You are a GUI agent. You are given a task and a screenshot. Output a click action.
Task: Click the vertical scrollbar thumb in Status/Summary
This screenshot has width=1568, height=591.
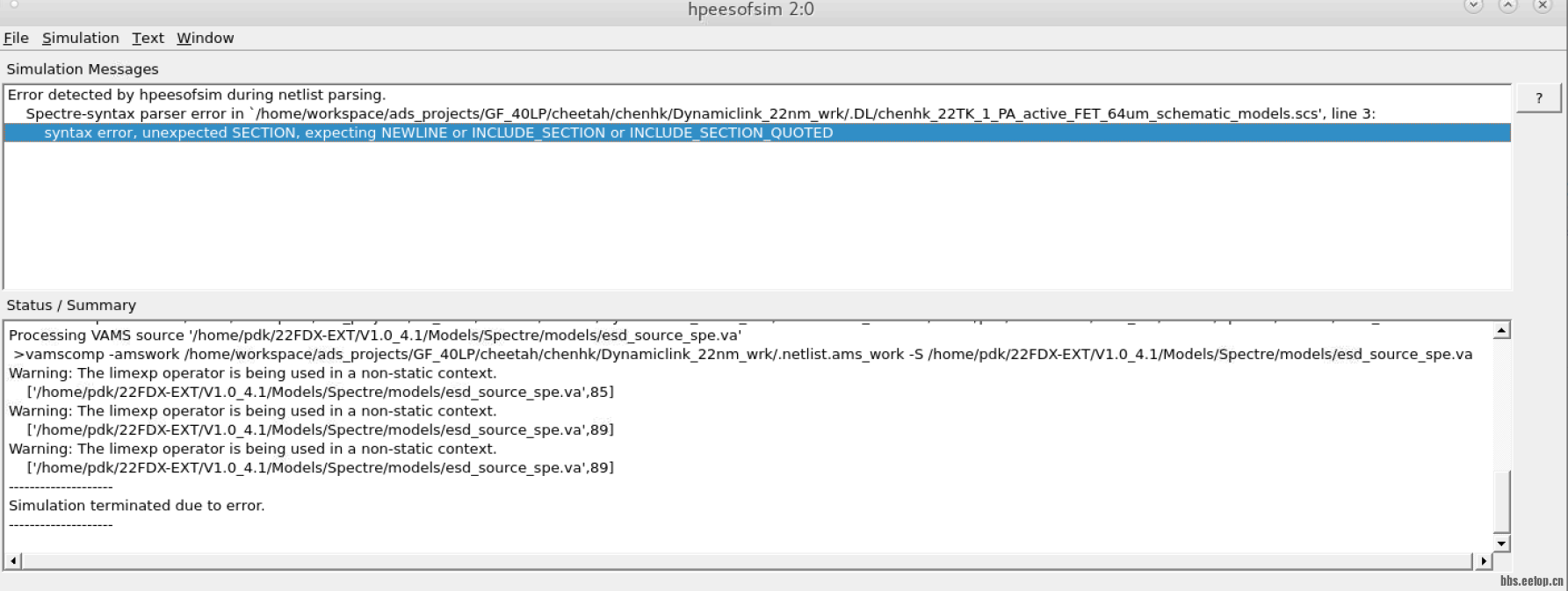[1501, 501]
